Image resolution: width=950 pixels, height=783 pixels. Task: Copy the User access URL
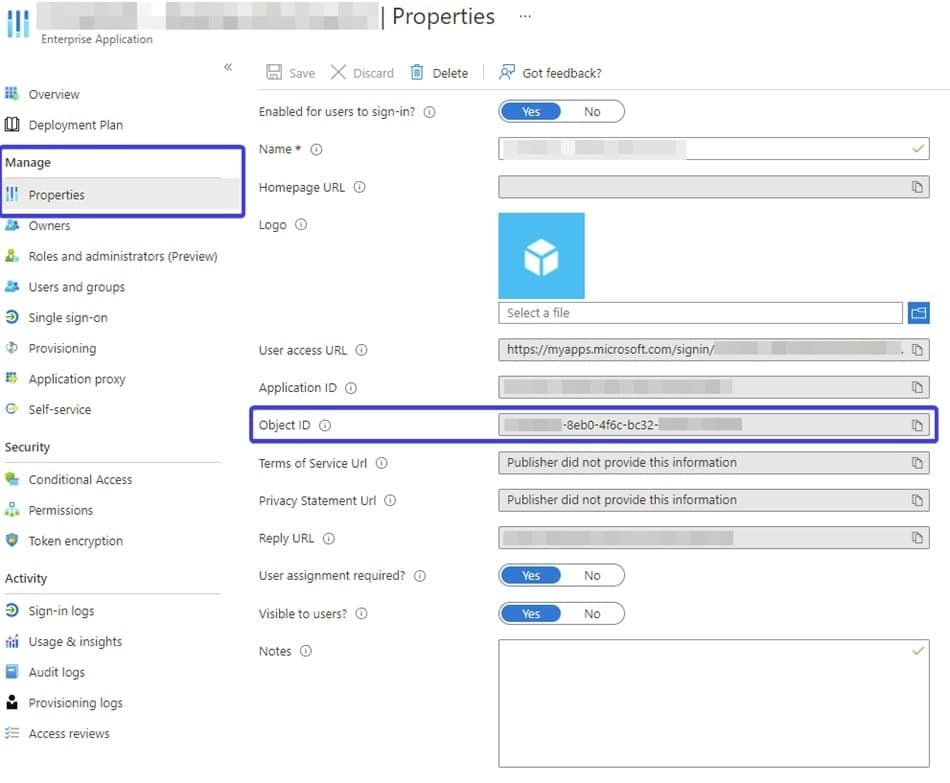pos(917,350)
